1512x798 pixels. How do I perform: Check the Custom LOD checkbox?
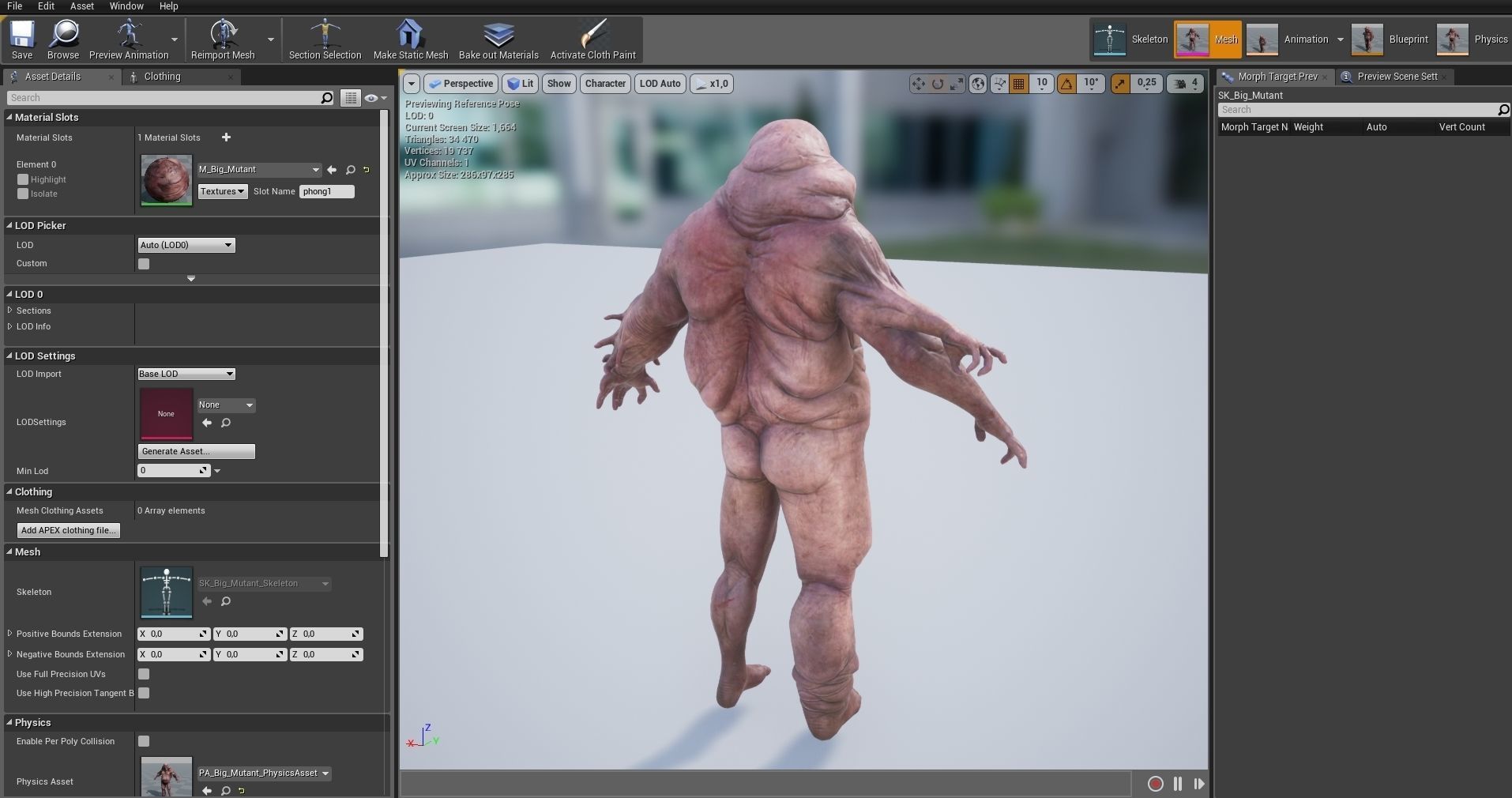(x=144, y=264)
